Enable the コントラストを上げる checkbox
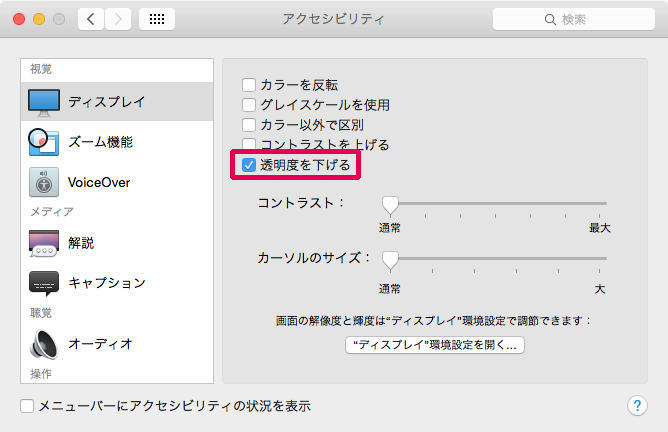 tap(249, 144)
